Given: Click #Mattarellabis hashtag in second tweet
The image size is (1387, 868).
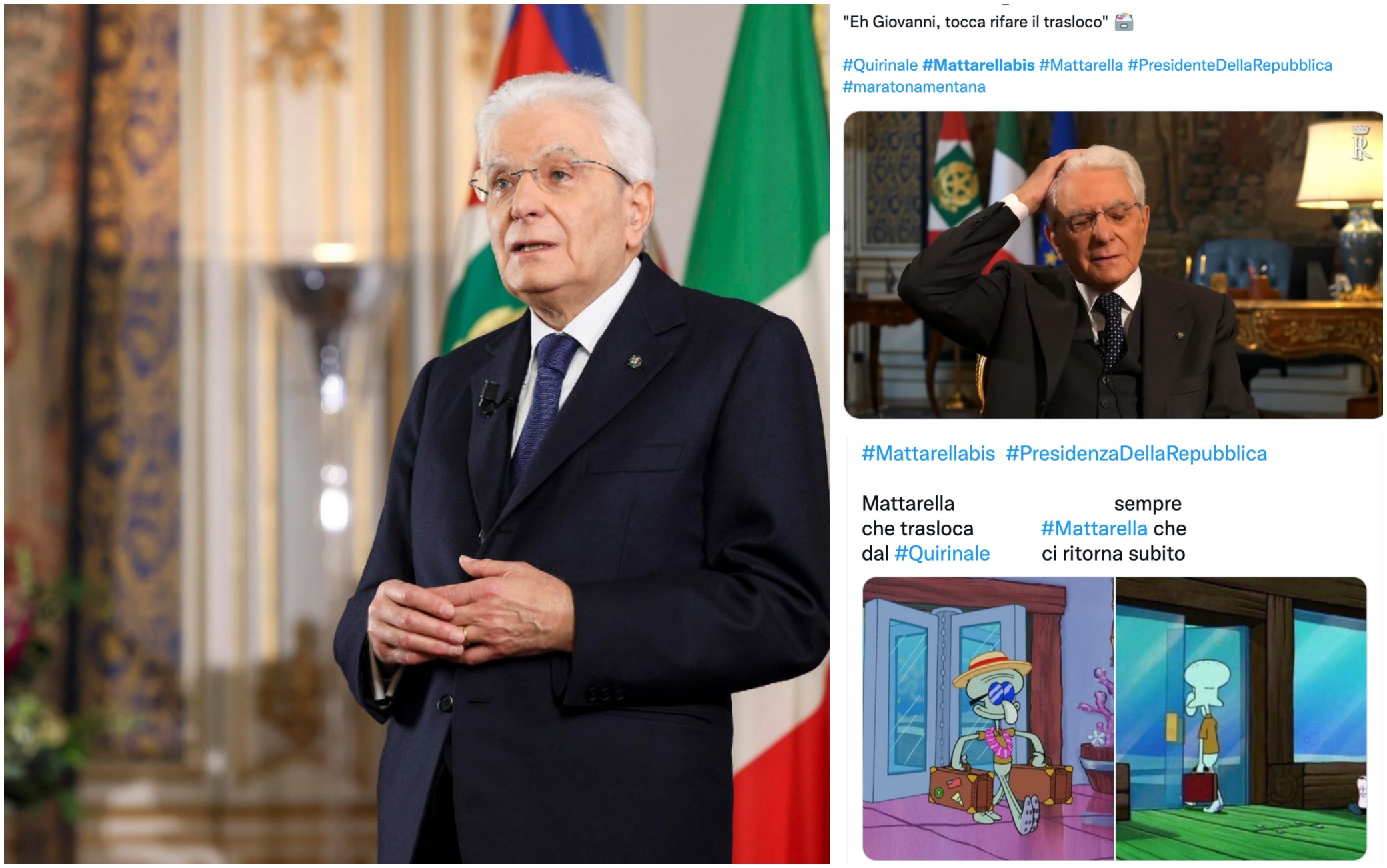Looking at the screenshot, I should point(928,453).
